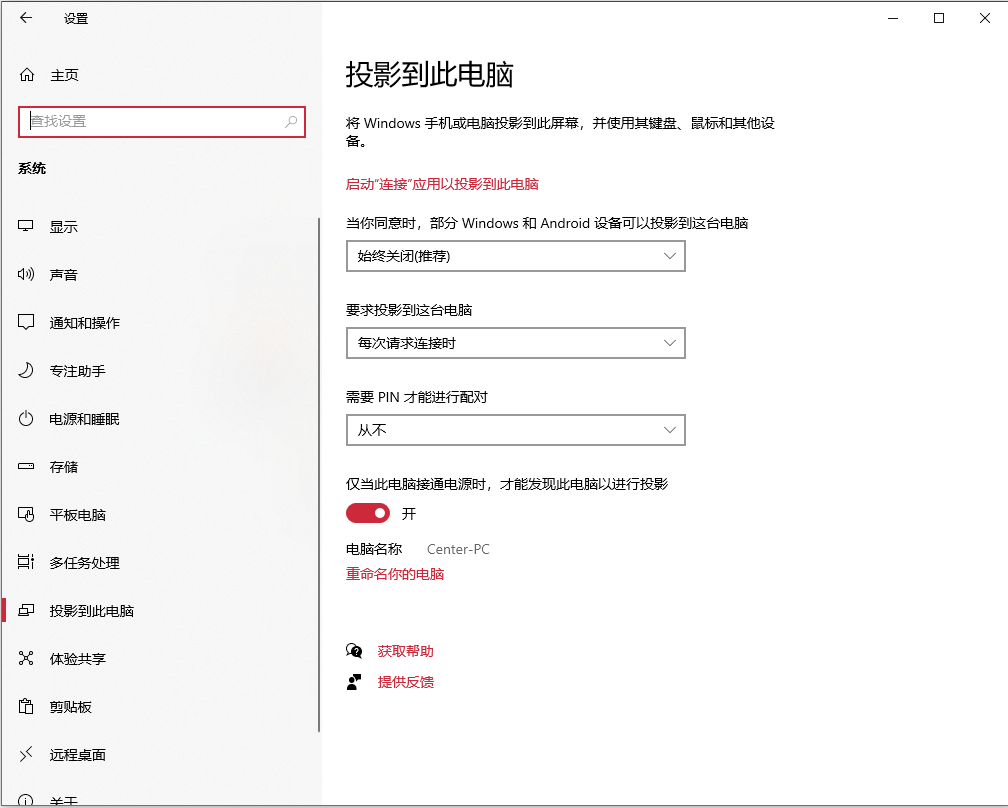
Task: Click the display monitor icon beside 显示
Action: 26,226
